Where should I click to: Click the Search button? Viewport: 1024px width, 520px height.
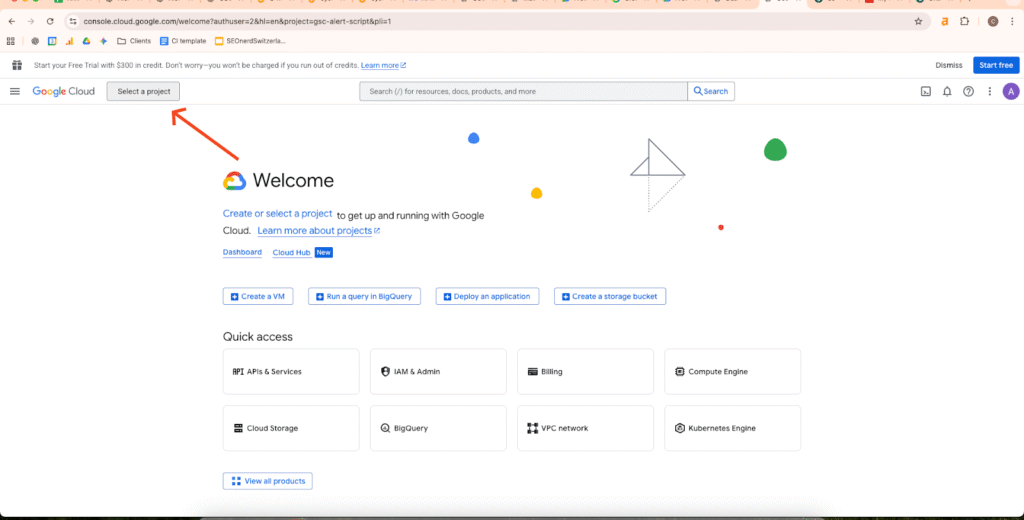pos(711,91)
